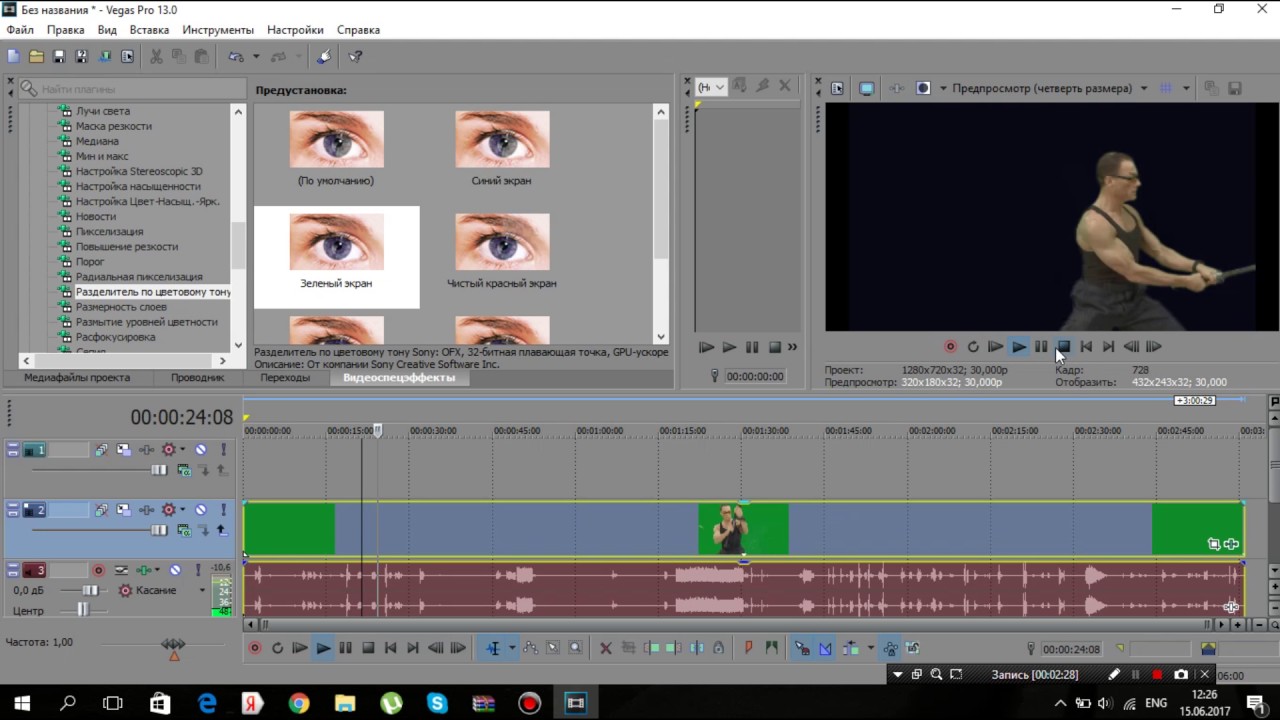This screenshot has width=1280, height=720.
Task: Arm audio track 3 for recording
Action: pyautogui.click(x=98, y=570)
